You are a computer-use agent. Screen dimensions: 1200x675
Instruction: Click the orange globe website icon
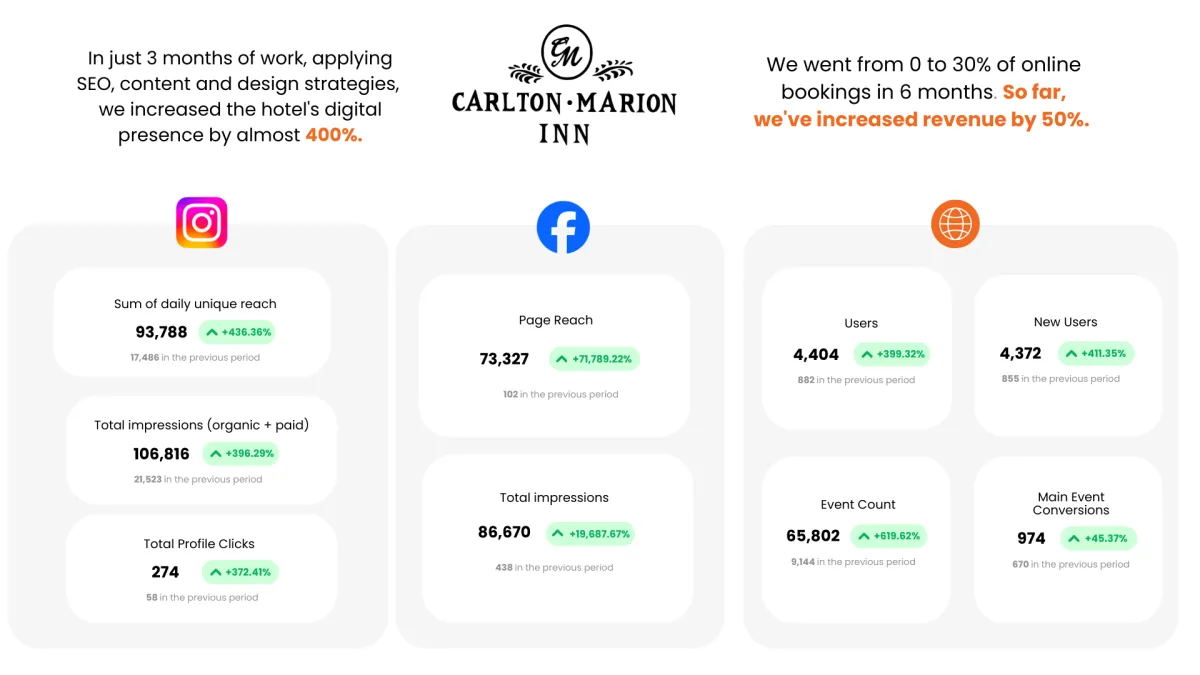(x=955, y=224)
